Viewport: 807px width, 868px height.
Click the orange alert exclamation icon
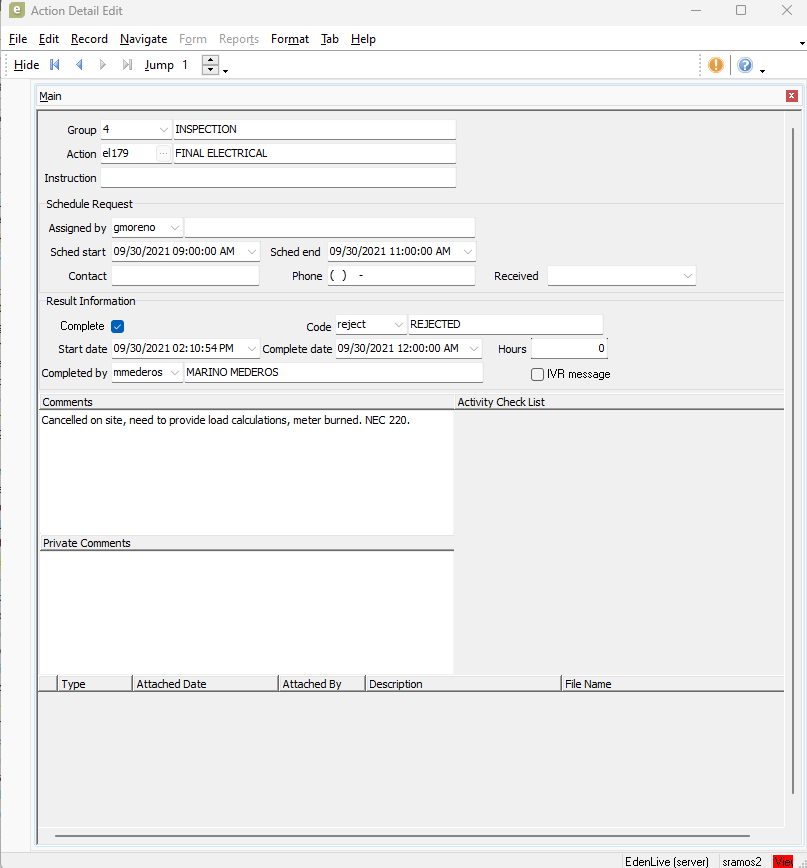[716, 65]
